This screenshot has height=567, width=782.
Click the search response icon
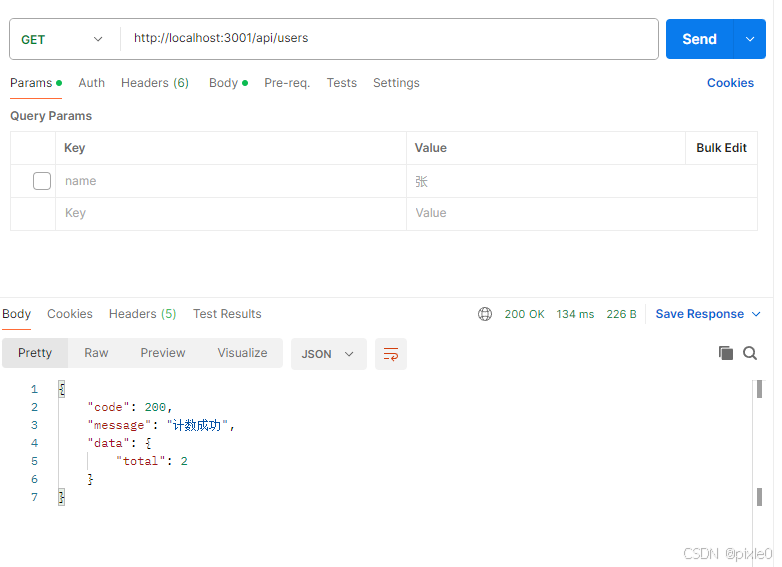click(750, 353)
